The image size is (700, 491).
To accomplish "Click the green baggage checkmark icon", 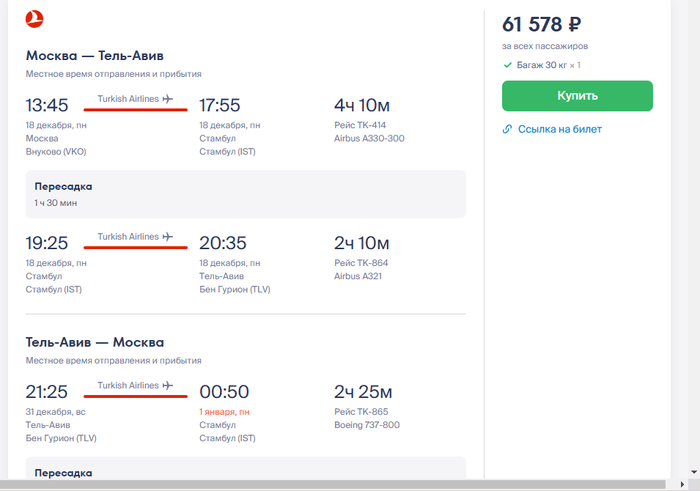I will coord(507,65).
